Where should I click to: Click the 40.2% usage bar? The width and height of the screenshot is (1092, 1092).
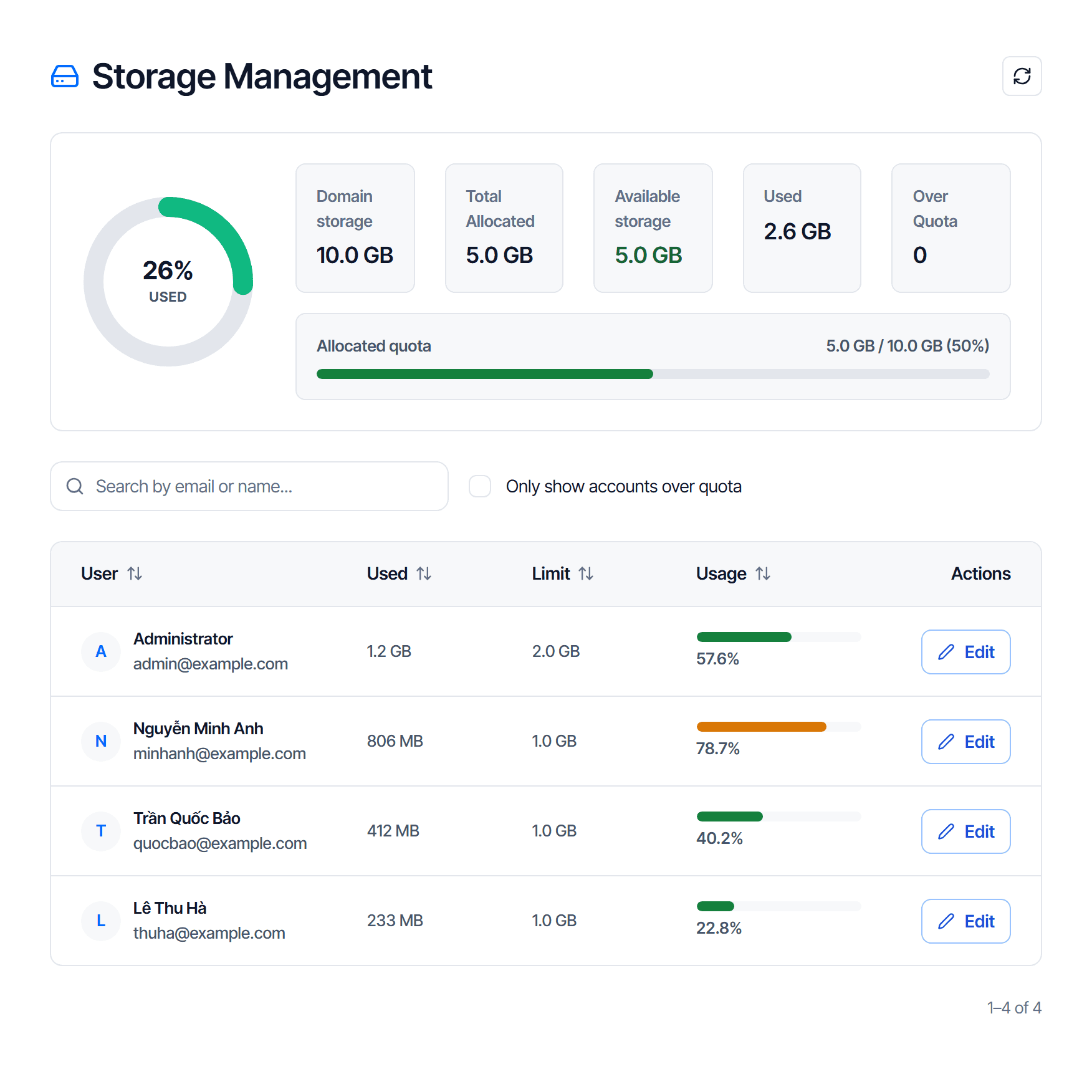point(778,817)
